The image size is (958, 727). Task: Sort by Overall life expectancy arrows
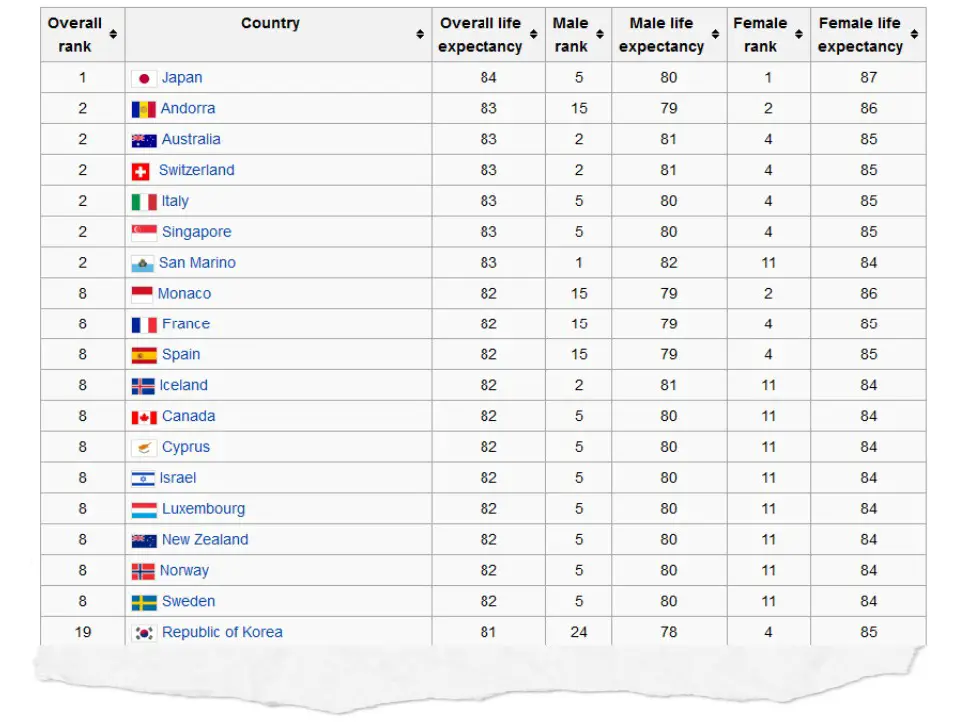tap(533, 34)
